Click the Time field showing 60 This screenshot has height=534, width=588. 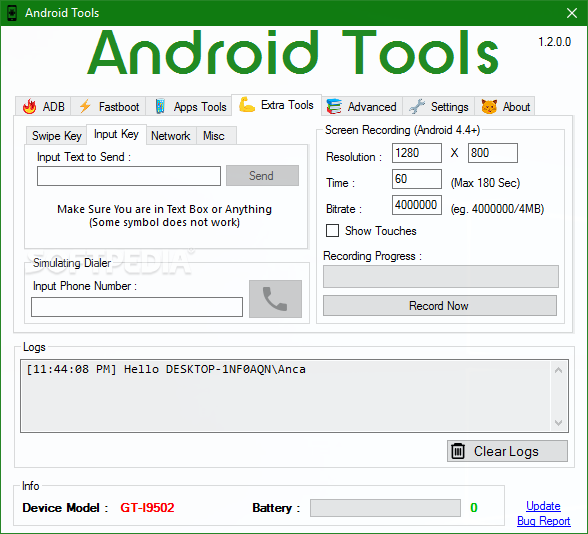(x=417, y=179)
